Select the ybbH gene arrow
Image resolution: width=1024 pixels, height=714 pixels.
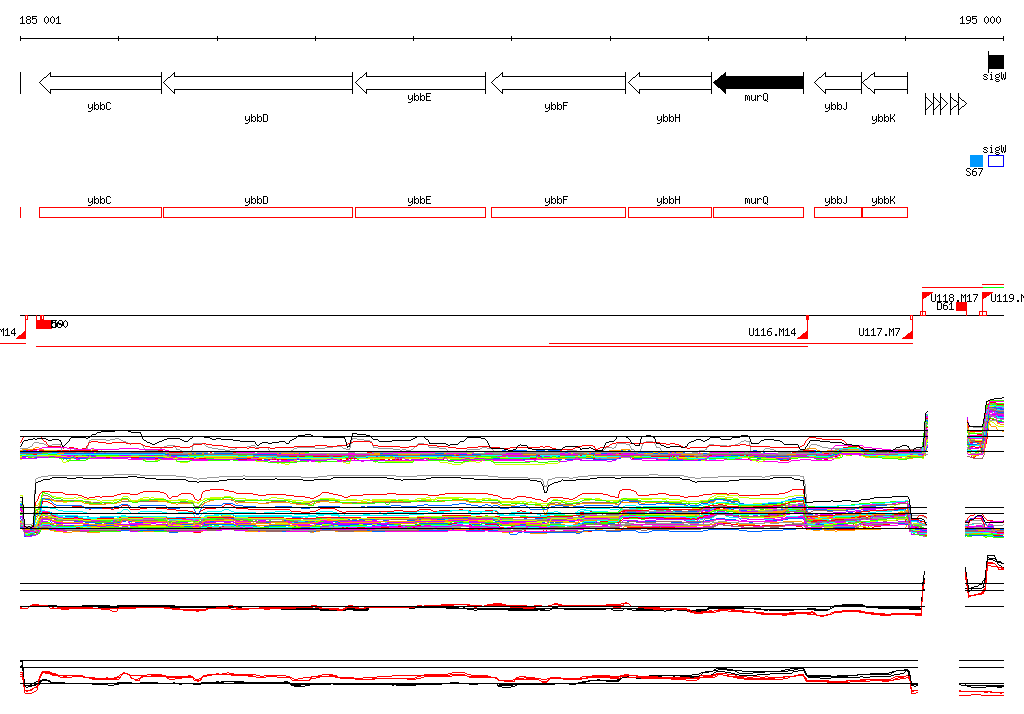669,84
